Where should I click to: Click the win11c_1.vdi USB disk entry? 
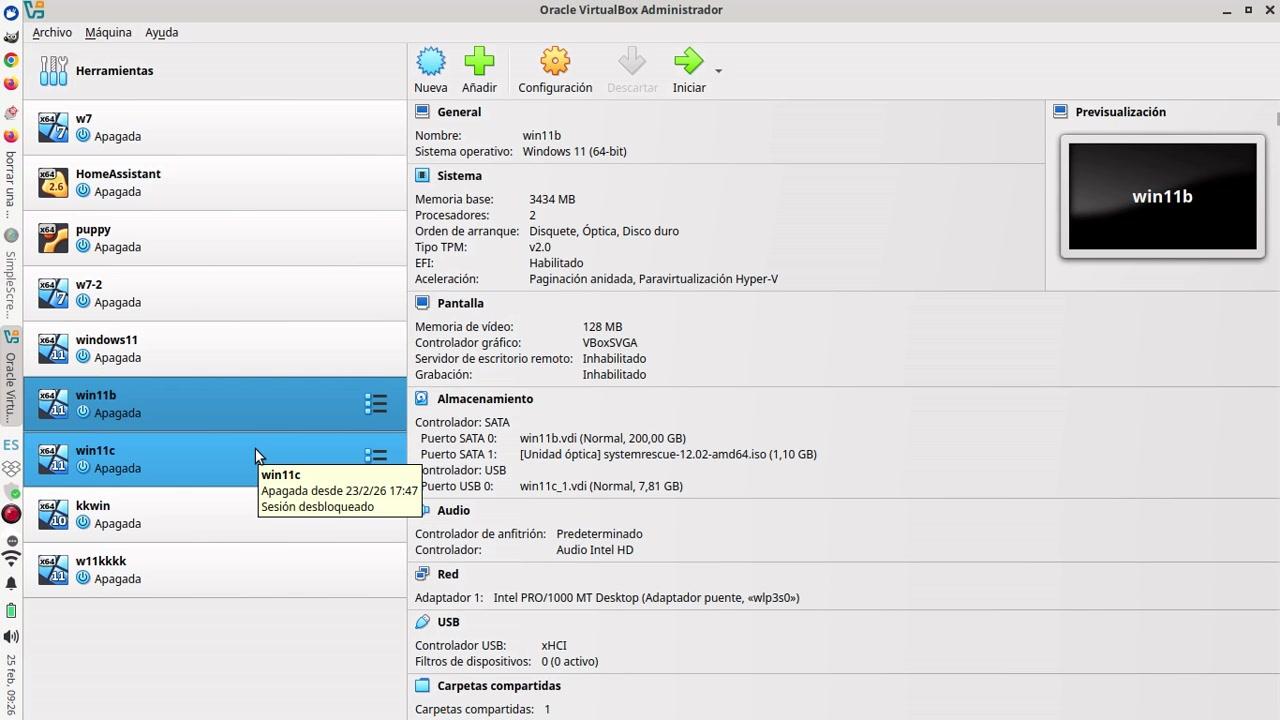pos(601,486)
